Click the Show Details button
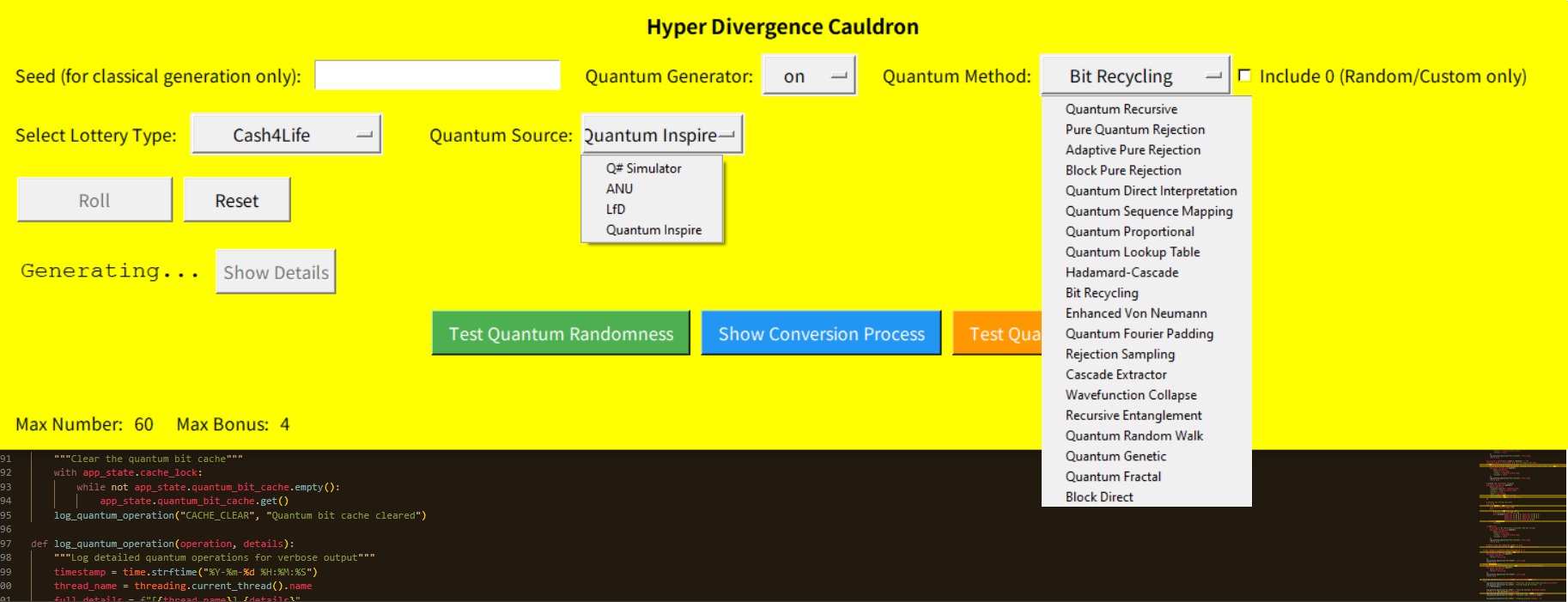The width and height of the screenshot is (1568, 602). coord(276,272)
